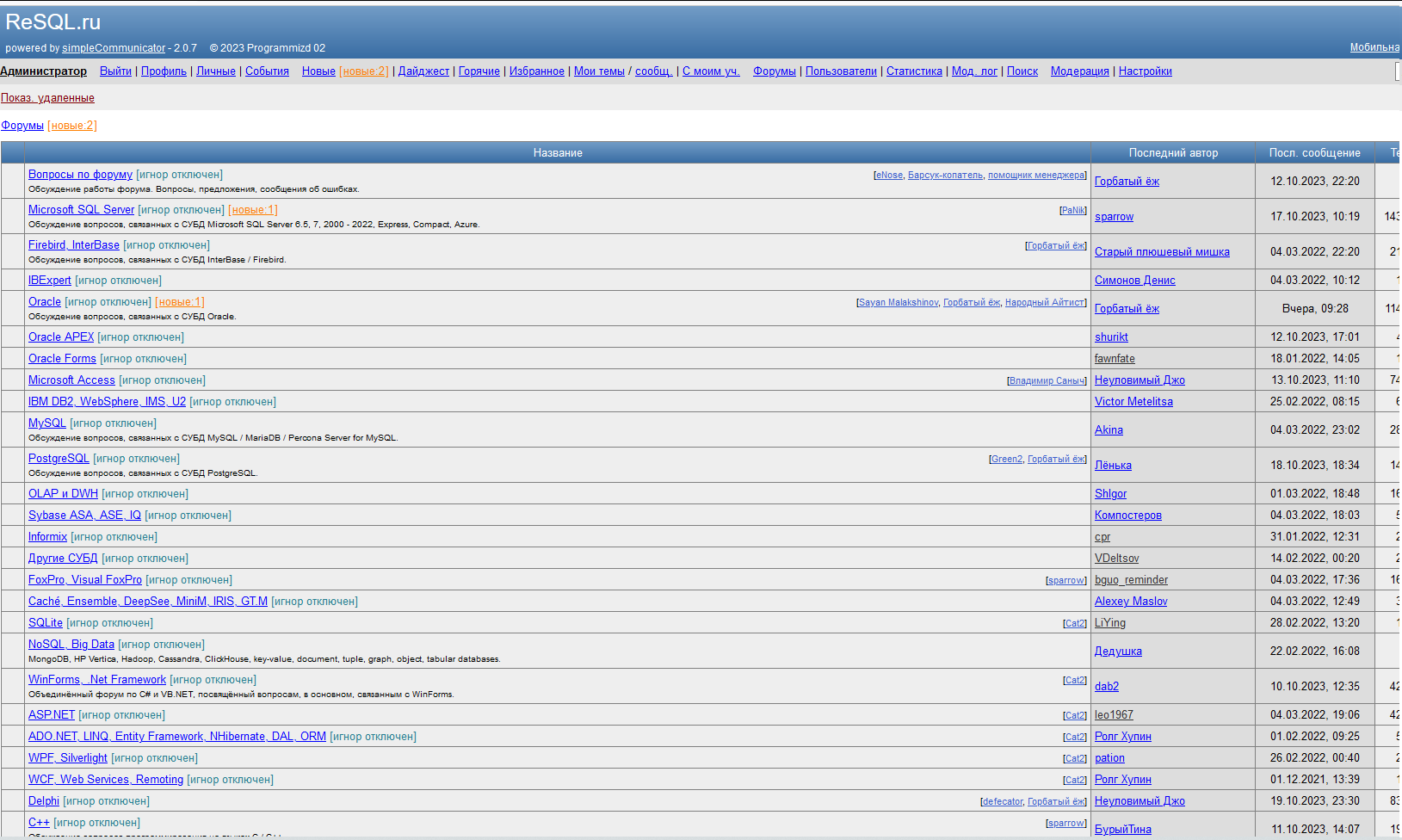Open Профиль in the top navigation
This screenshot has height=840, width=1402.
coord(164,71)
